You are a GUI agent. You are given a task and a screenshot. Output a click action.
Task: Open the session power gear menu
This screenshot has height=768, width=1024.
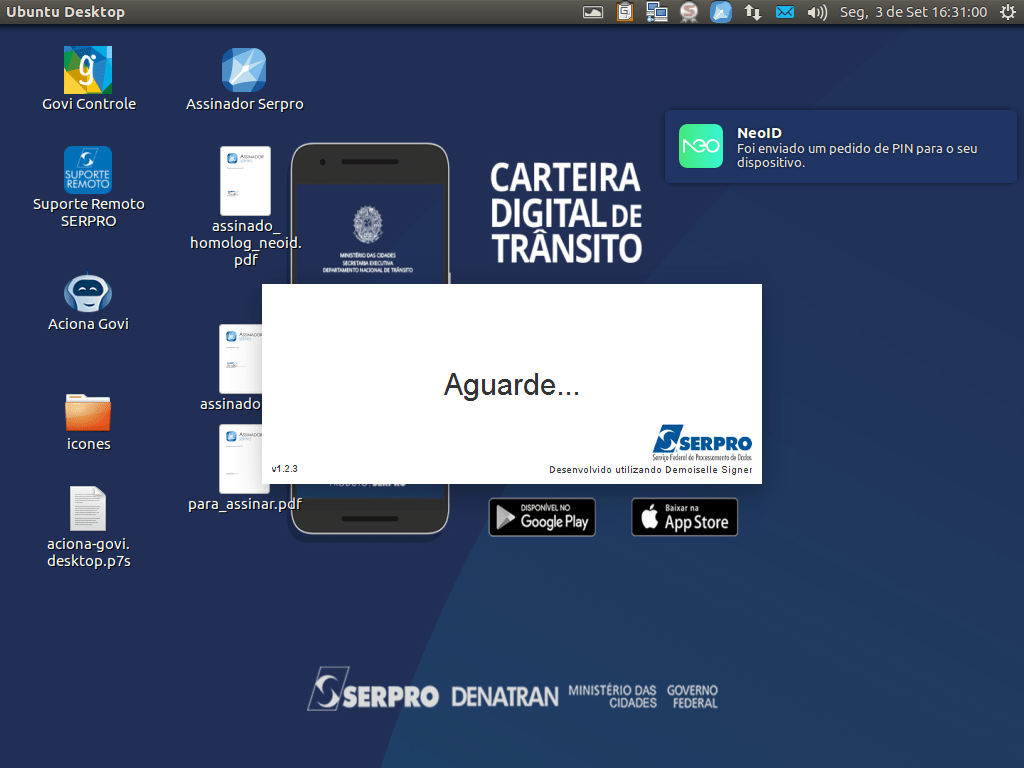tap(1008, 12)
